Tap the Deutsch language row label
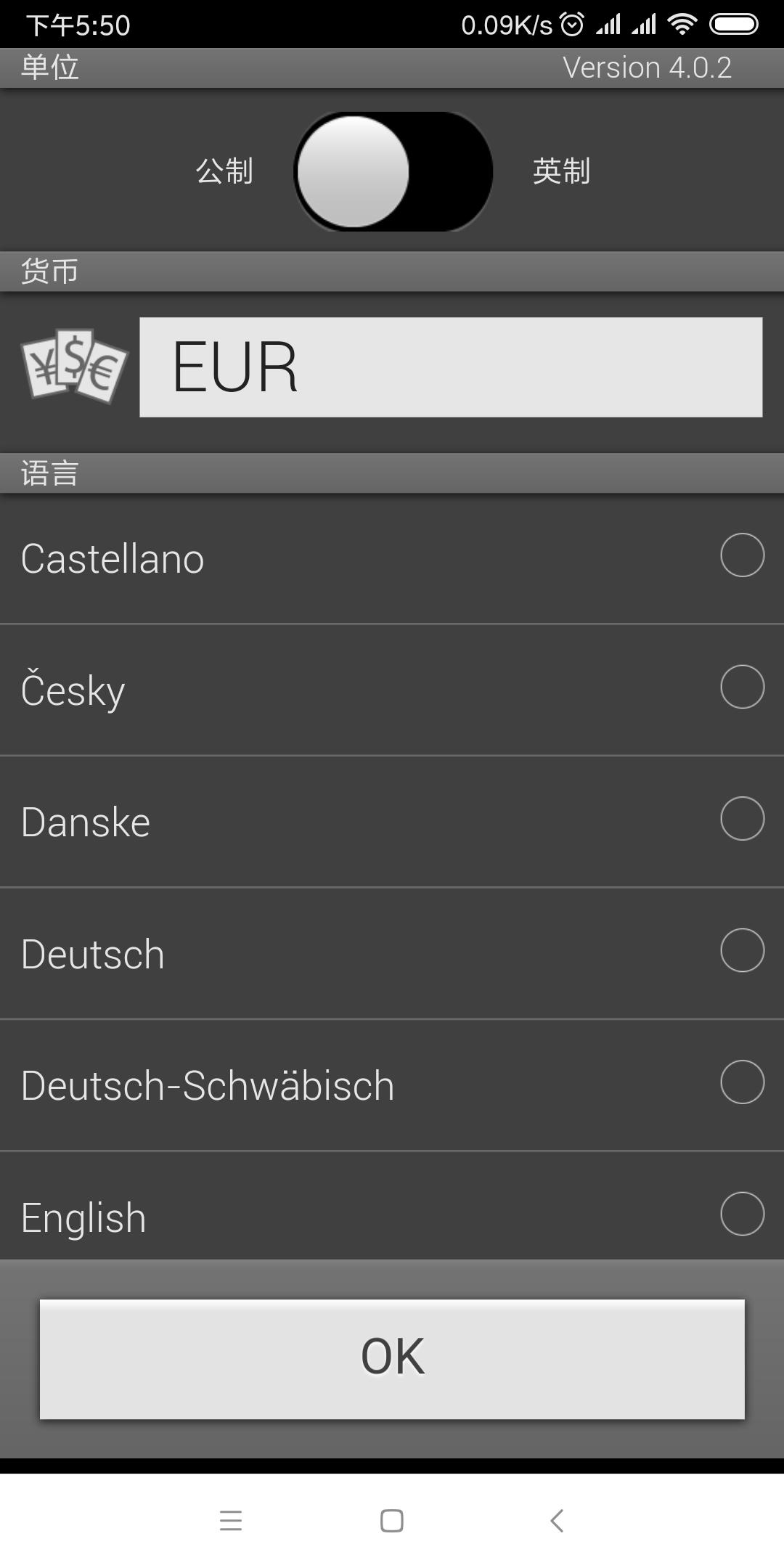 click(93, 954)
